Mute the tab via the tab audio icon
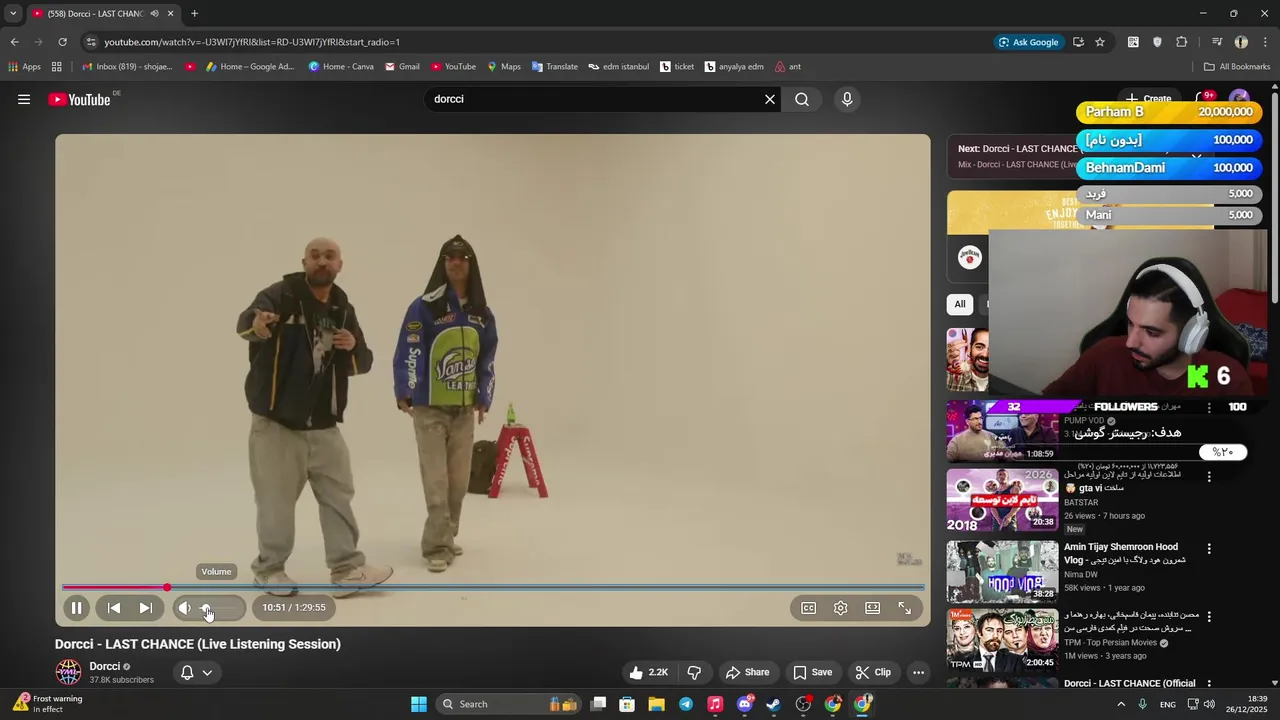The image size is (1280, 720). [154, 14]
